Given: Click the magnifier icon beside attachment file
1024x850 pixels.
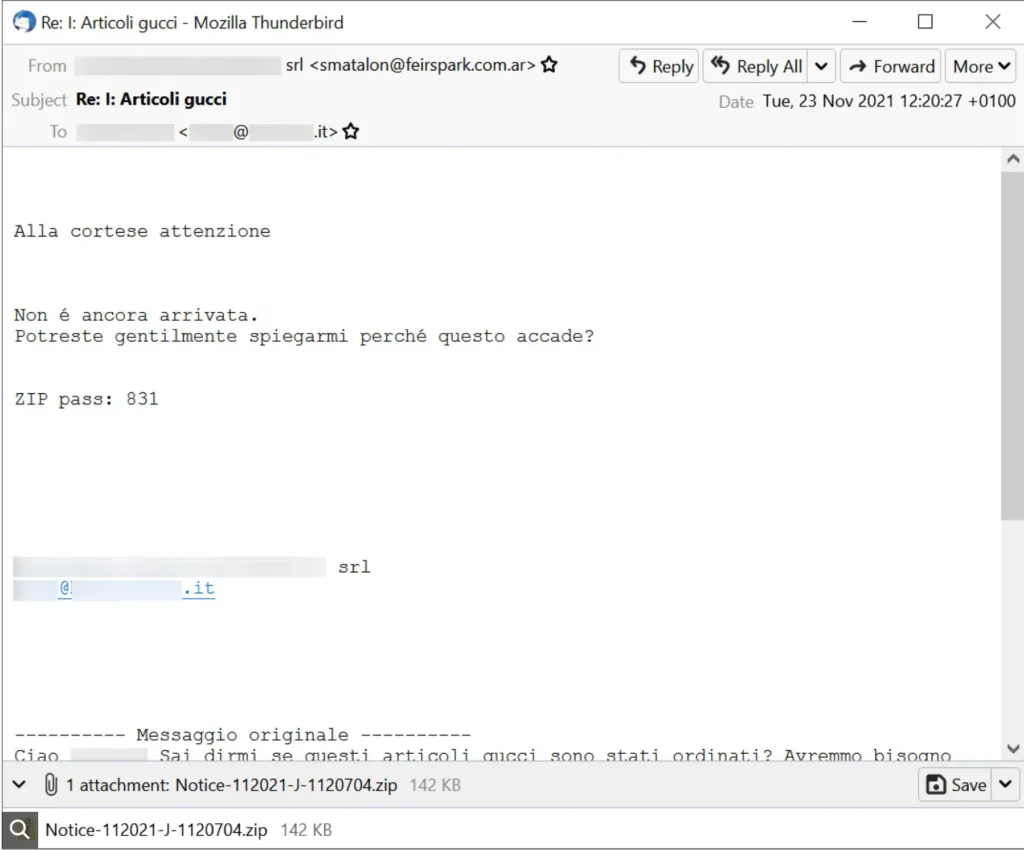Looking at the screenshot, I should 19,830.
